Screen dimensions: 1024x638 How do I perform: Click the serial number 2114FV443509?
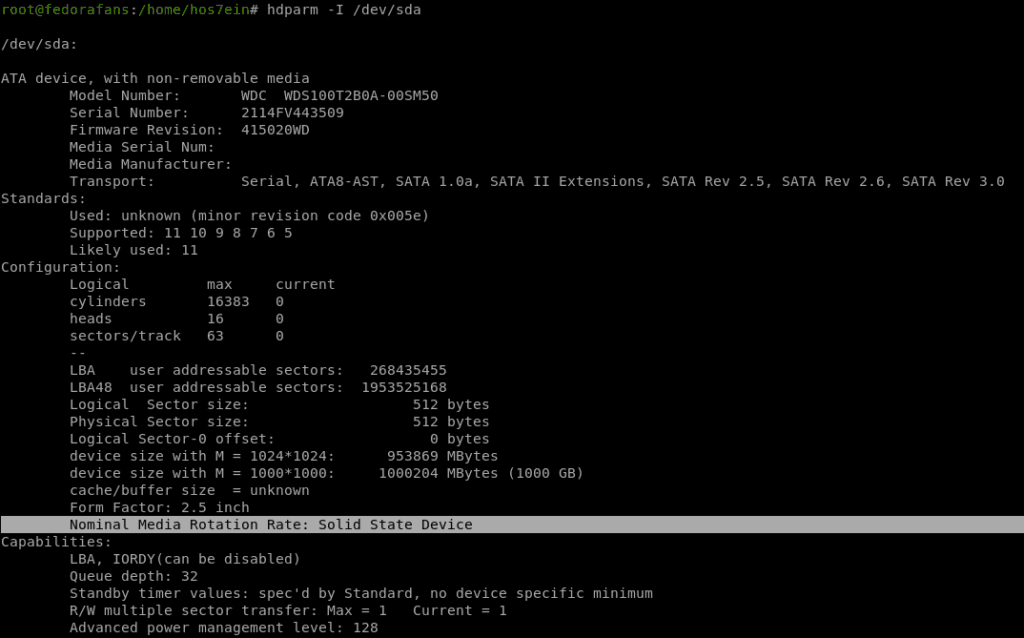tap(292, 113)
